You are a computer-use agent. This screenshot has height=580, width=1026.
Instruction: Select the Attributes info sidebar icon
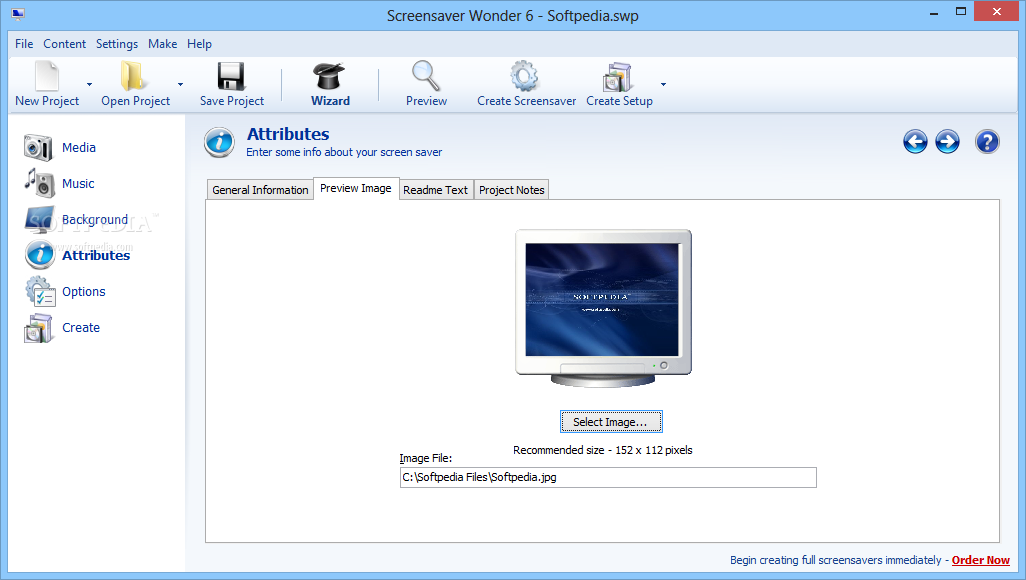(x=40, y=255)
